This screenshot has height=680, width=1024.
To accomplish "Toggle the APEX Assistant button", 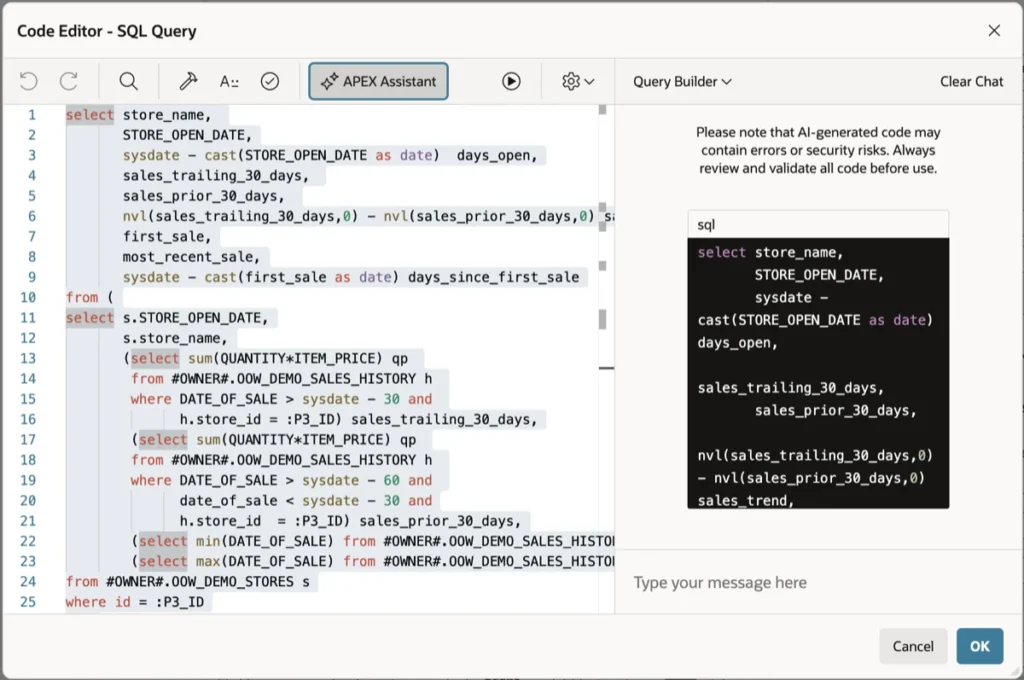I will tap(378, 81).
